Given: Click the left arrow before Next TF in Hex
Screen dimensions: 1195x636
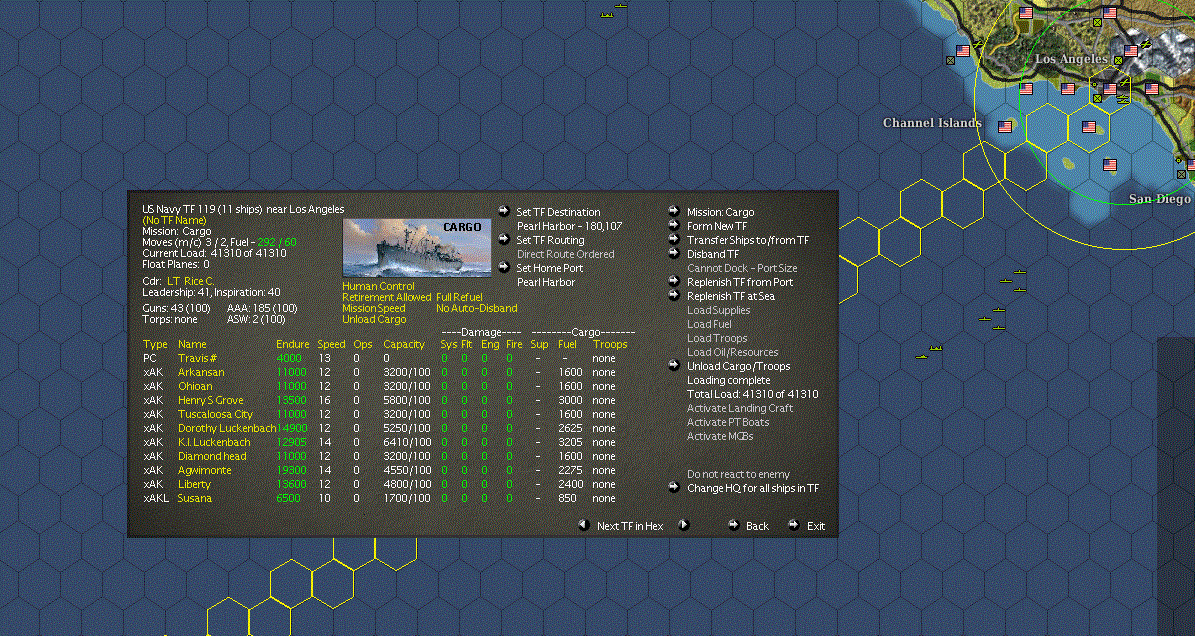Looking at the screenshot, I should coord(584,525).
